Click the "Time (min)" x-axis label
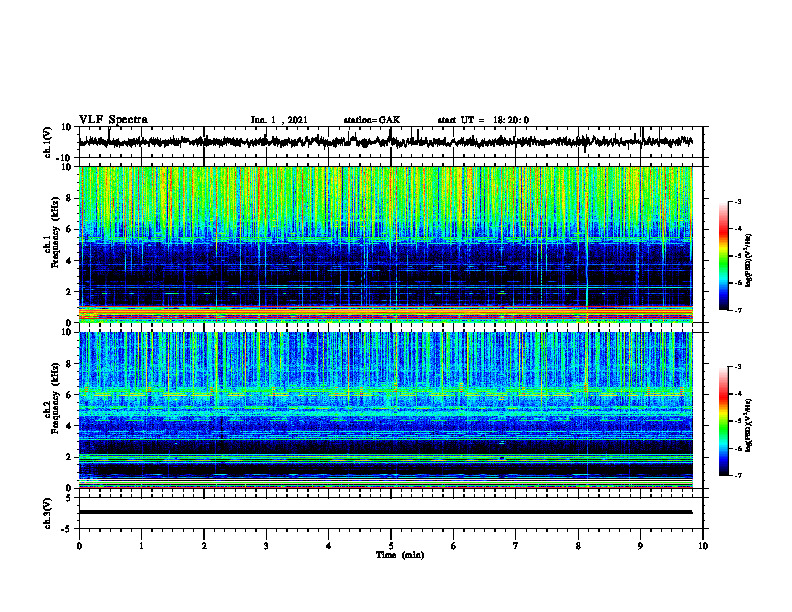This screenshot has width=792, height=612. click(400, 555)
